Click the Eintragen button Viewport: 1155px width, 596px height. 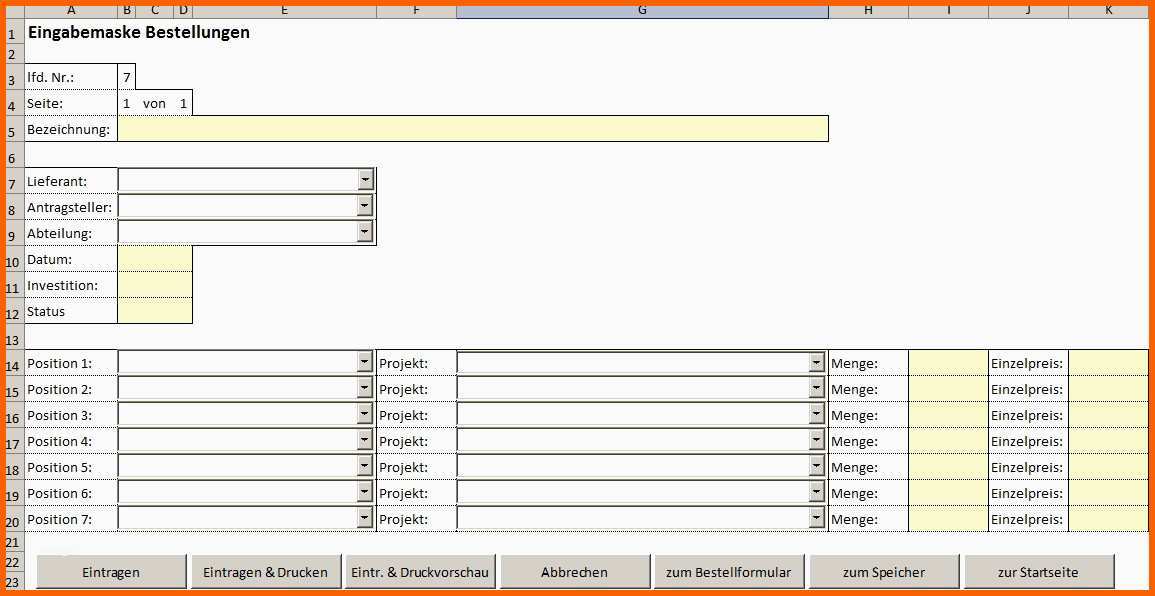click(111, 572)
